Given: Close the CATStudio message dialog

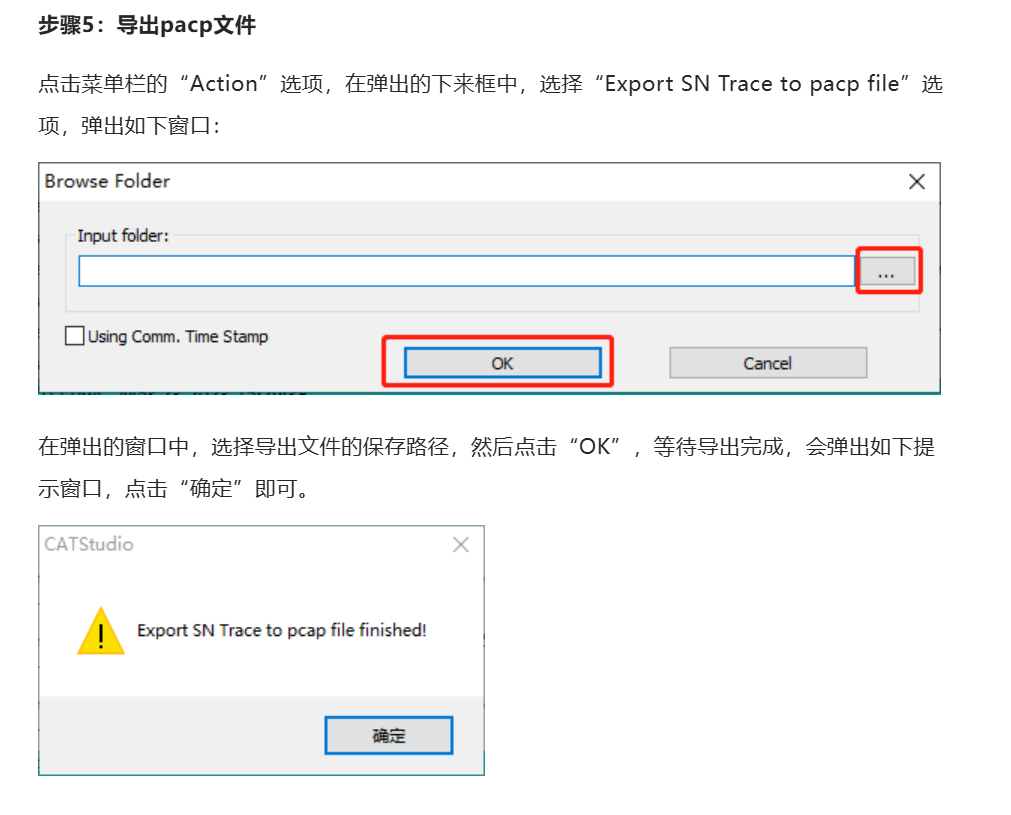Looking at the screenshot, I should (x=460, y=545).
